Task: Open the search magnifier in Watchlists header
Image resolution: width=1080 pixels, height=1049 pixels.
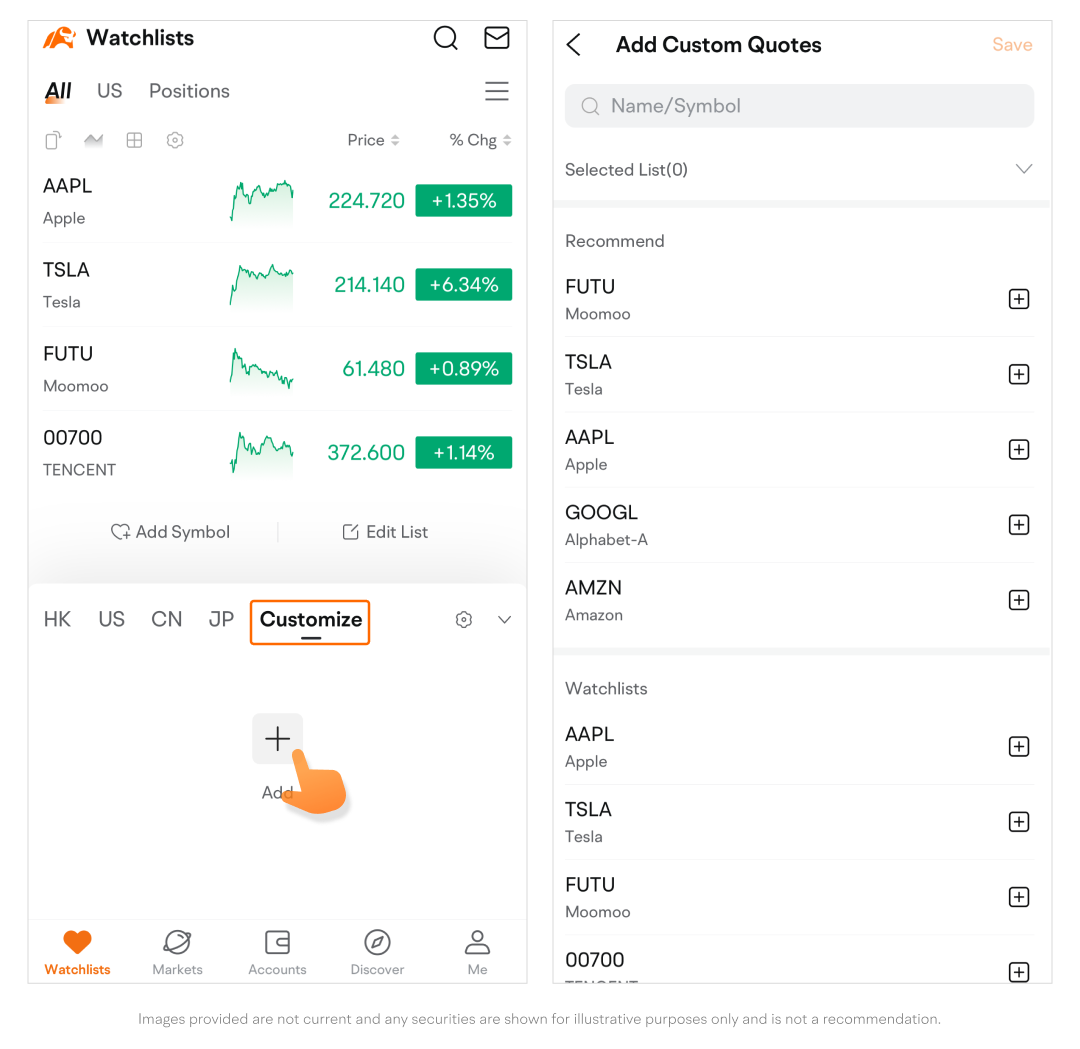Action: 446,38
